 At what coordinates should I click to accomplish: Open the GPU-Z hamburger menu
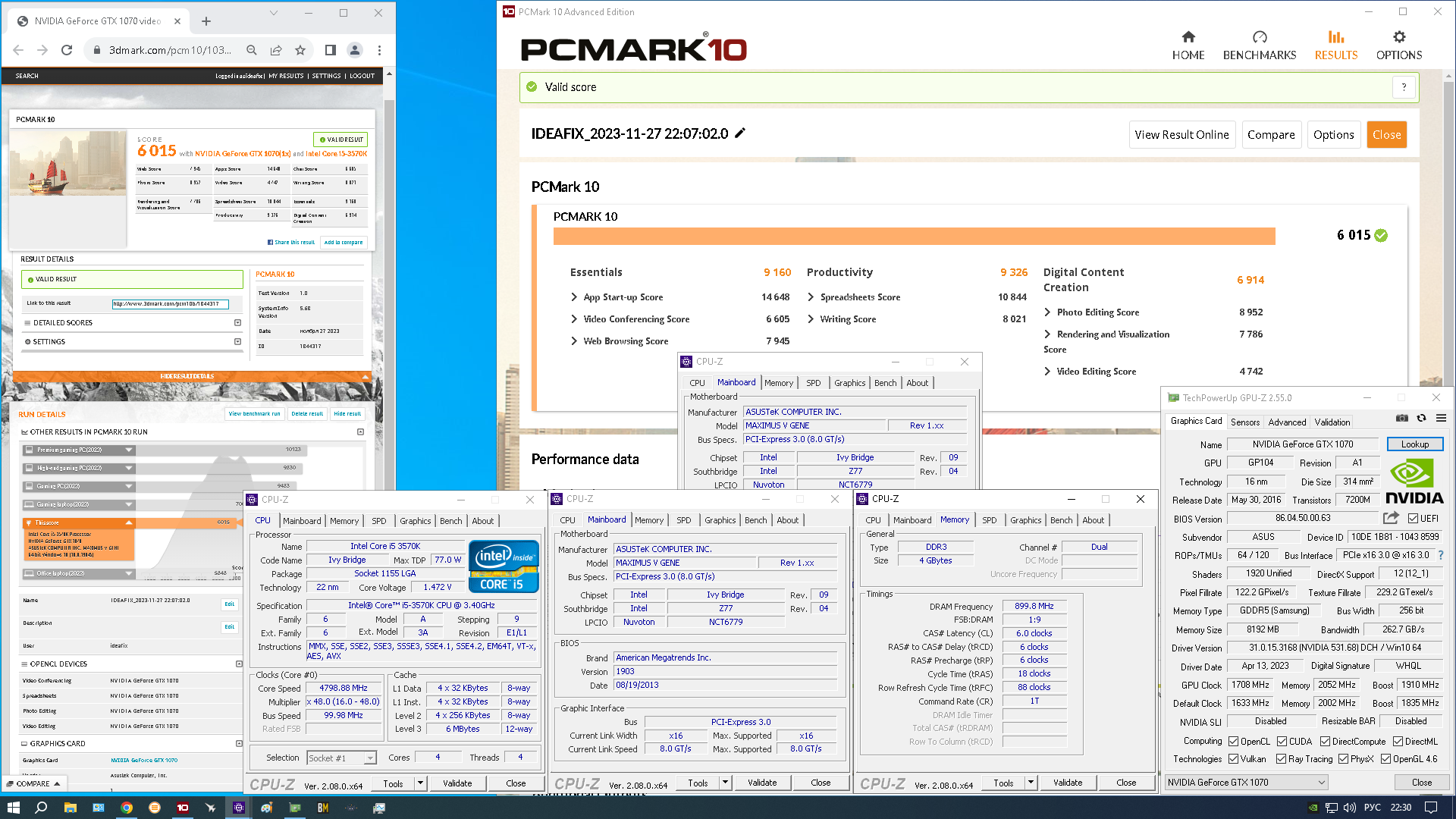1441,419
